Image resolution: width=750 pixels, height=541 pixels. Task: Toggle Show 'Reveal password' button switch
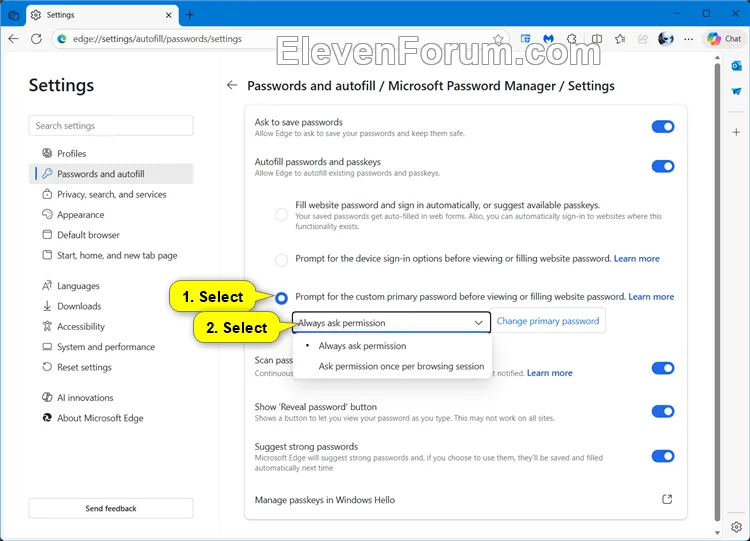point(663,411)
